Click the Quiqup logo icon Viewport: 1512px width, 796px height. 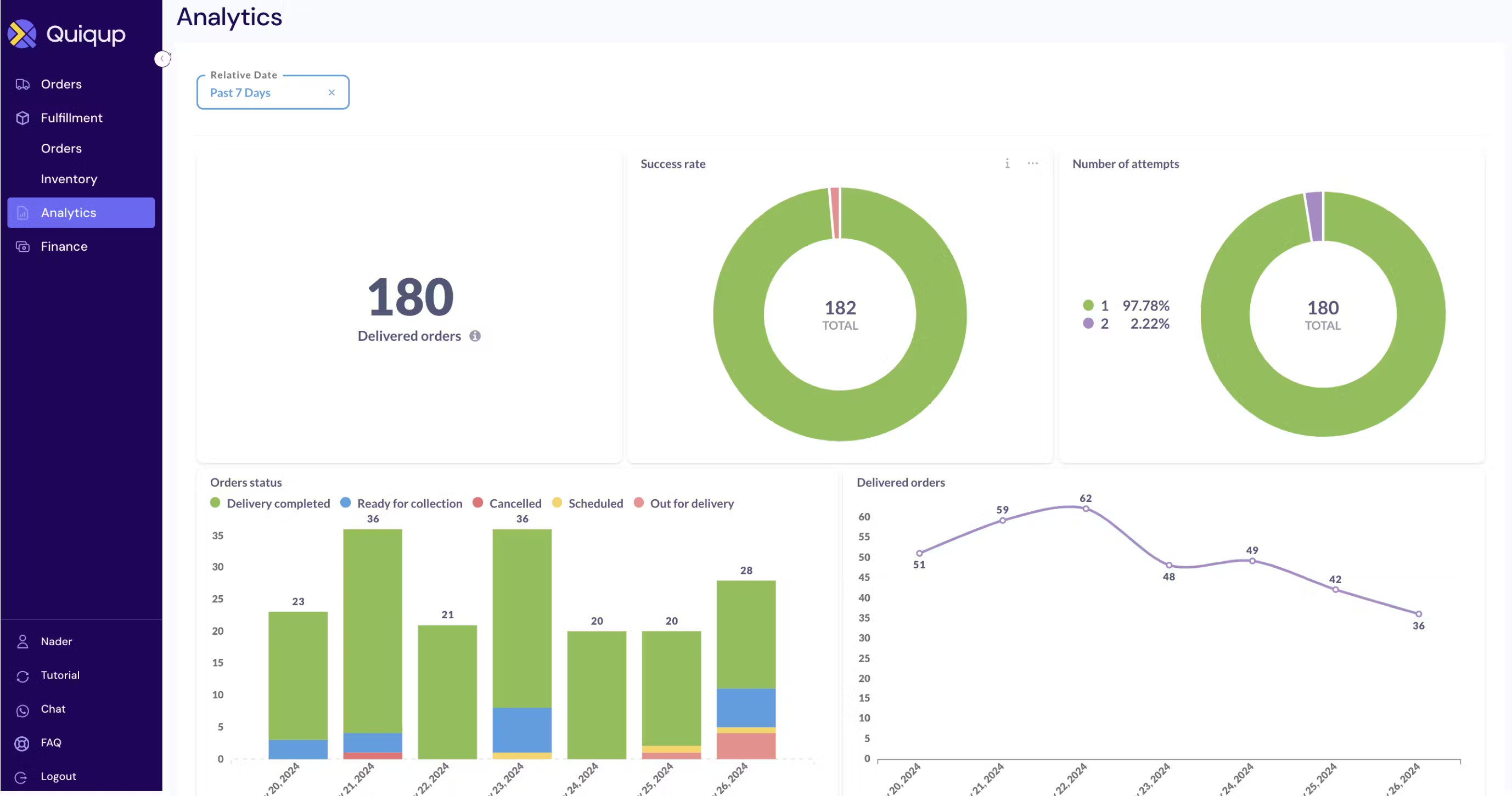tap(23, 34)
